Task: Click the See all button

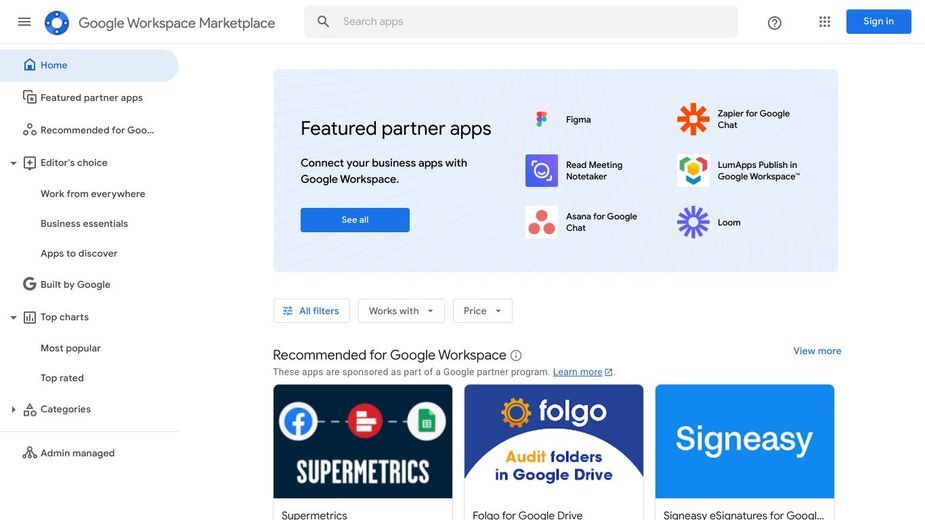Action: (355, 220)
